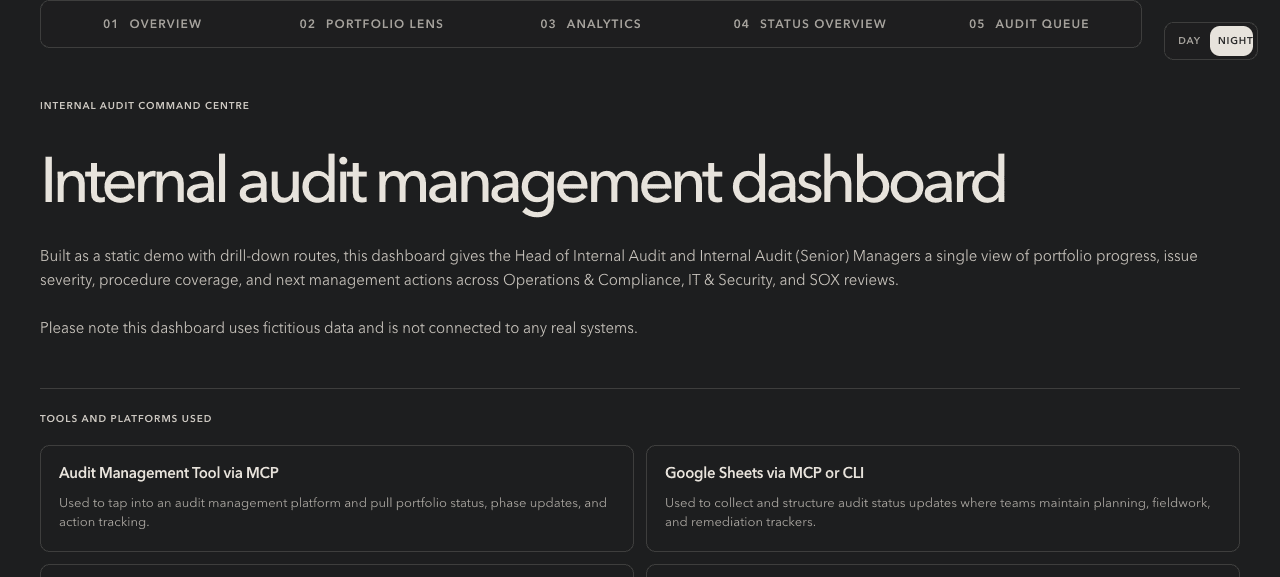Open the 01 Overview nav item
This screenshot has width=1280, height=577.
[152, 24]
